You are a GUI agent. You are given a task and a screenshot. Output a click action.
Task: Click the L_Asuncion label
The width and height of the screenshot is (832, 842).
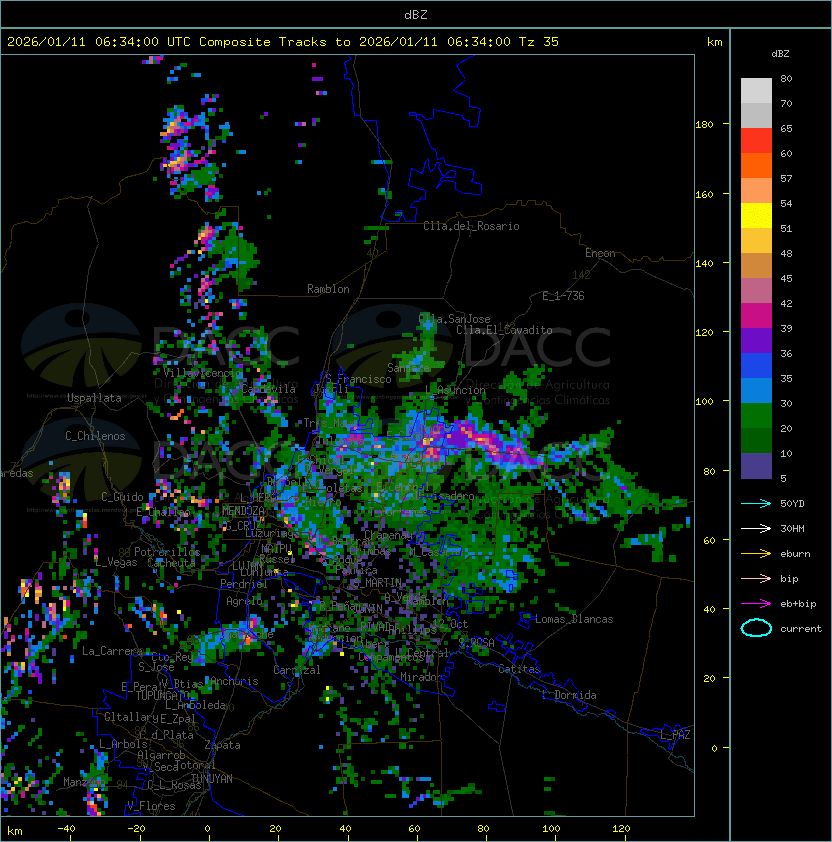coord(455,390)
